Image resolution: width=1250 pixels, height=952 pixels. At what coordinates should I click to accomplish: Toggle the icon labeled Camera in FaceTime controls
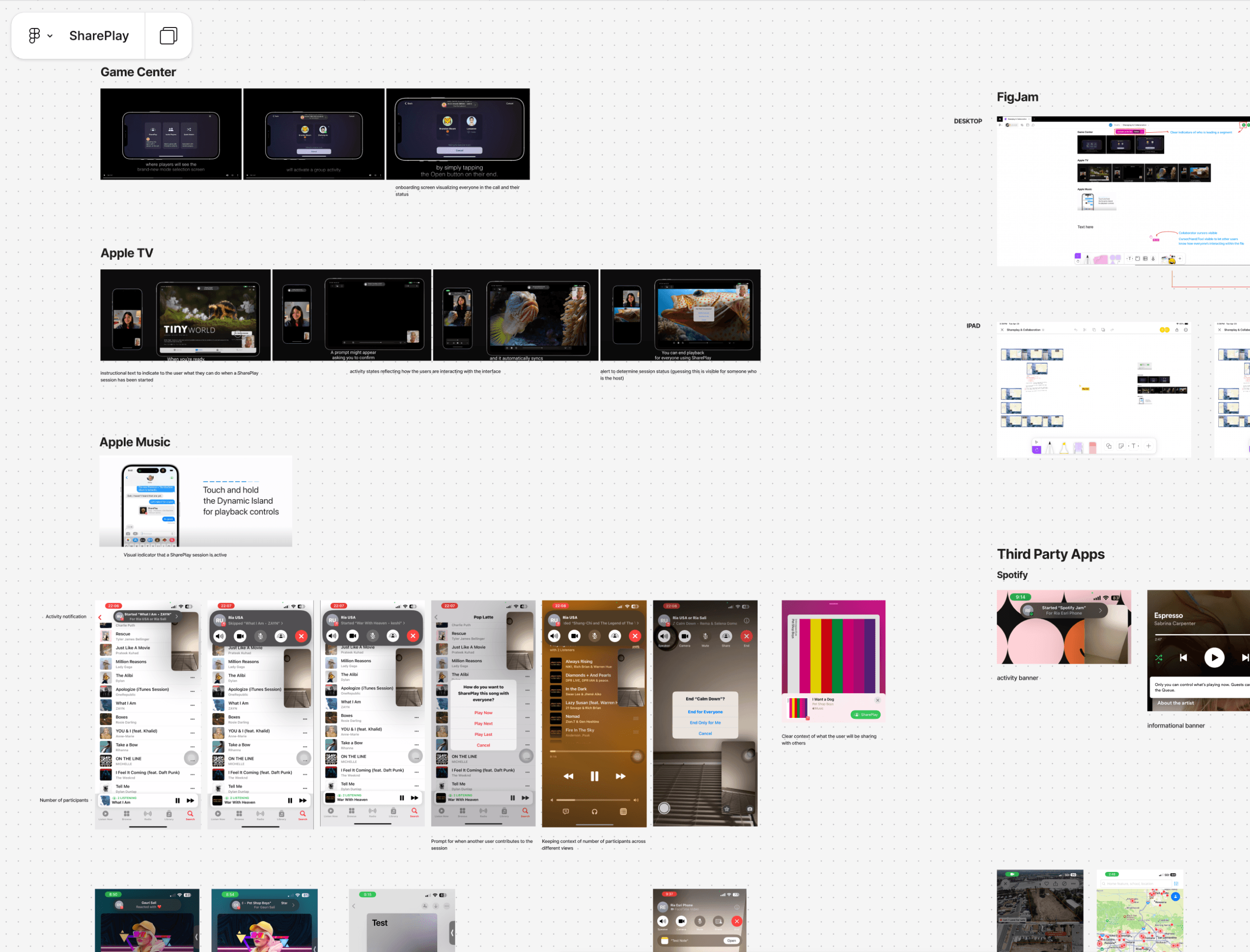(684, 636)
